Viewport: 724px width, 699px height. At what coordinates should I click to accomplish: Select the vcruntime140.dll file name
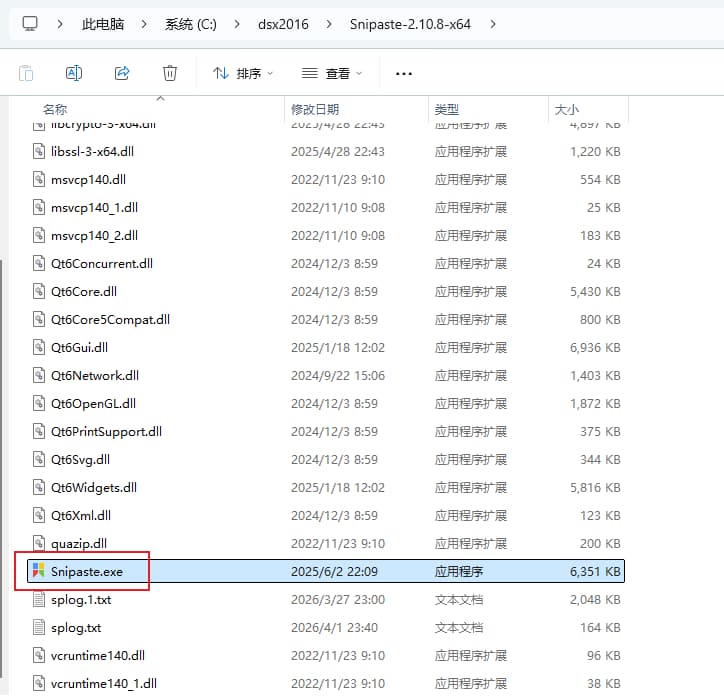click(97, 656)
